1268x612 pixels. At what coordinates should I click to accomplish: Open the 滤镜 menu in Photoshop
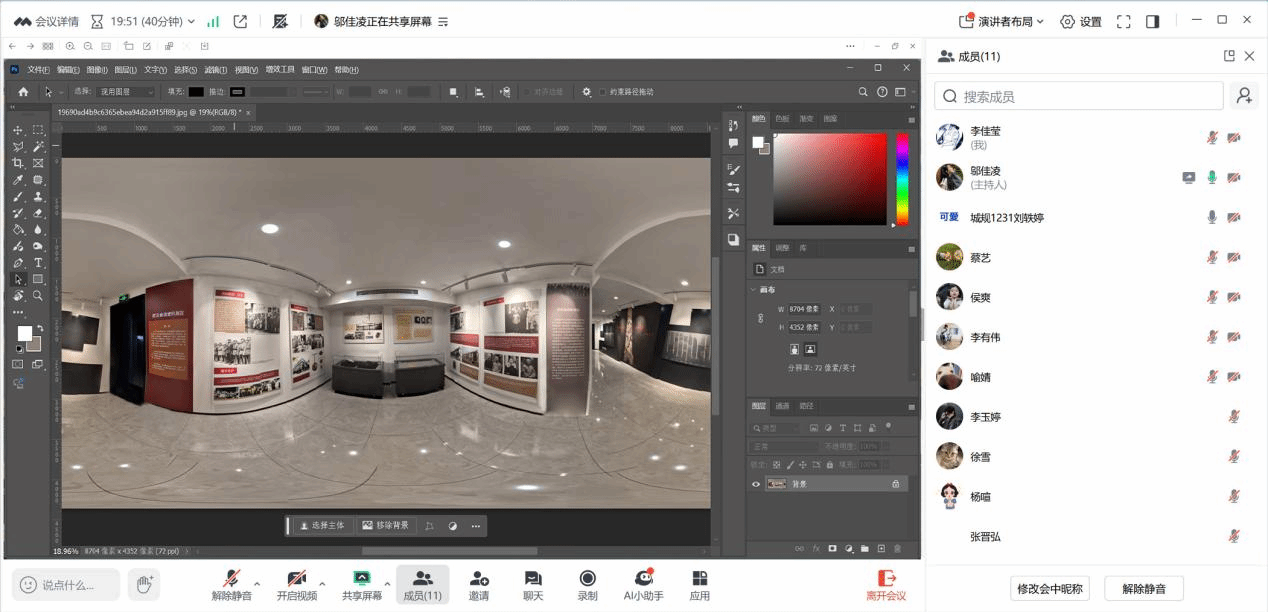coord(215,70)
